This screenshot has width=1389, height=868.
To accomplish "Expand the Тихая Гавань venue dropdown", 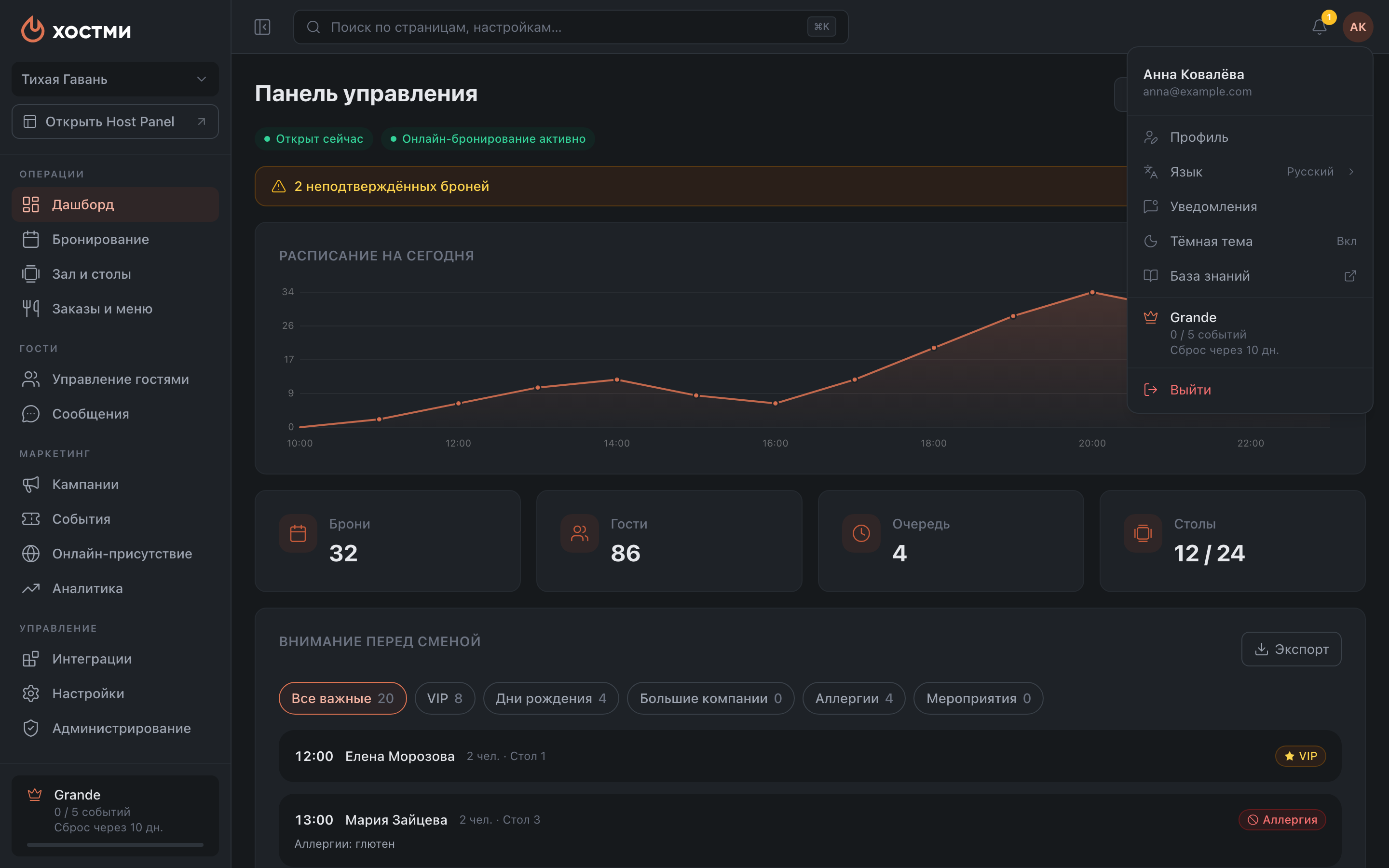I will [x=115, y=79].
